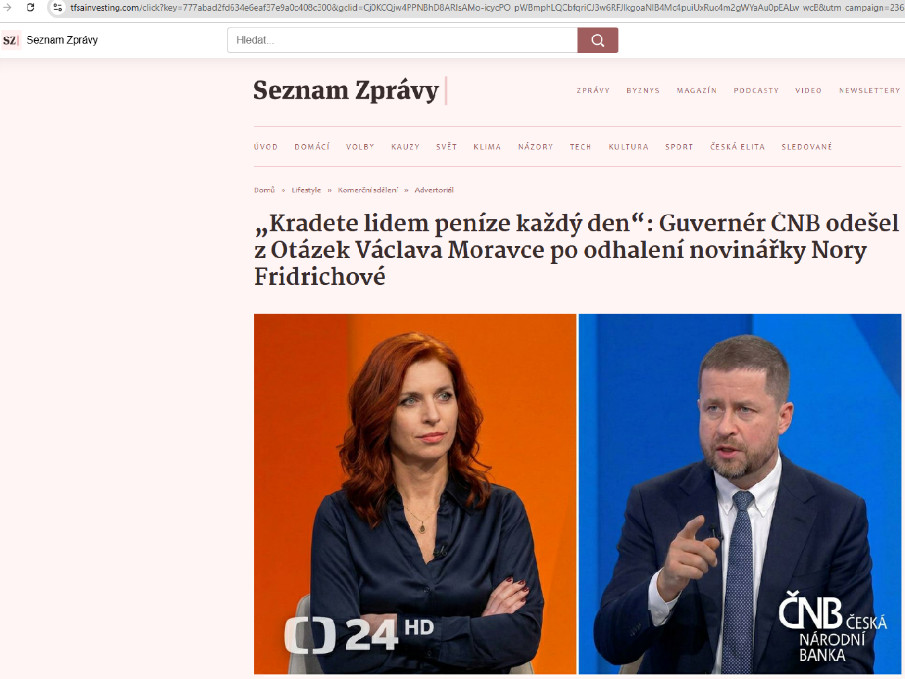The width and height of the screenshot is (905, 679).
Task: Select the BYZNYS menu item
Action: 643,91
